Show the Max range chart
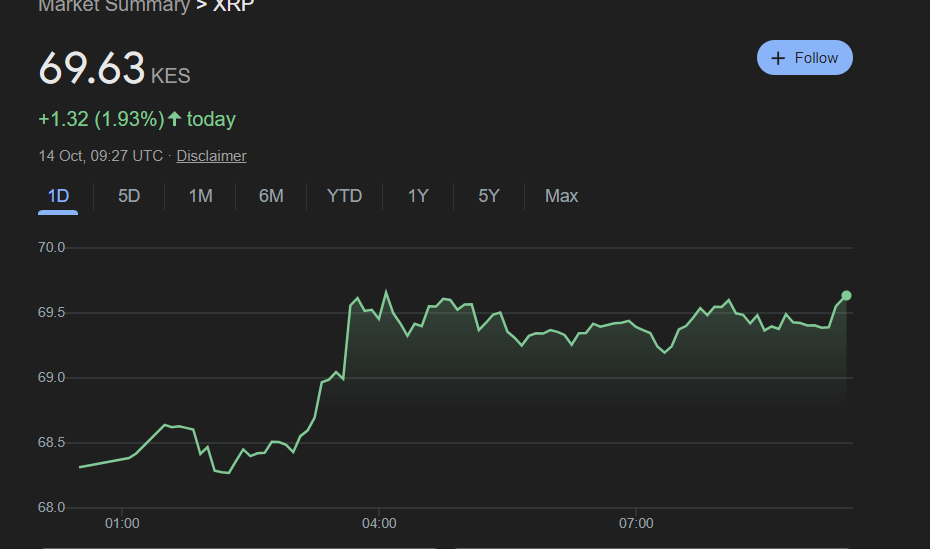Image resolution: width=930 pixels, height=549 pixels. click(x=561, y=196)
